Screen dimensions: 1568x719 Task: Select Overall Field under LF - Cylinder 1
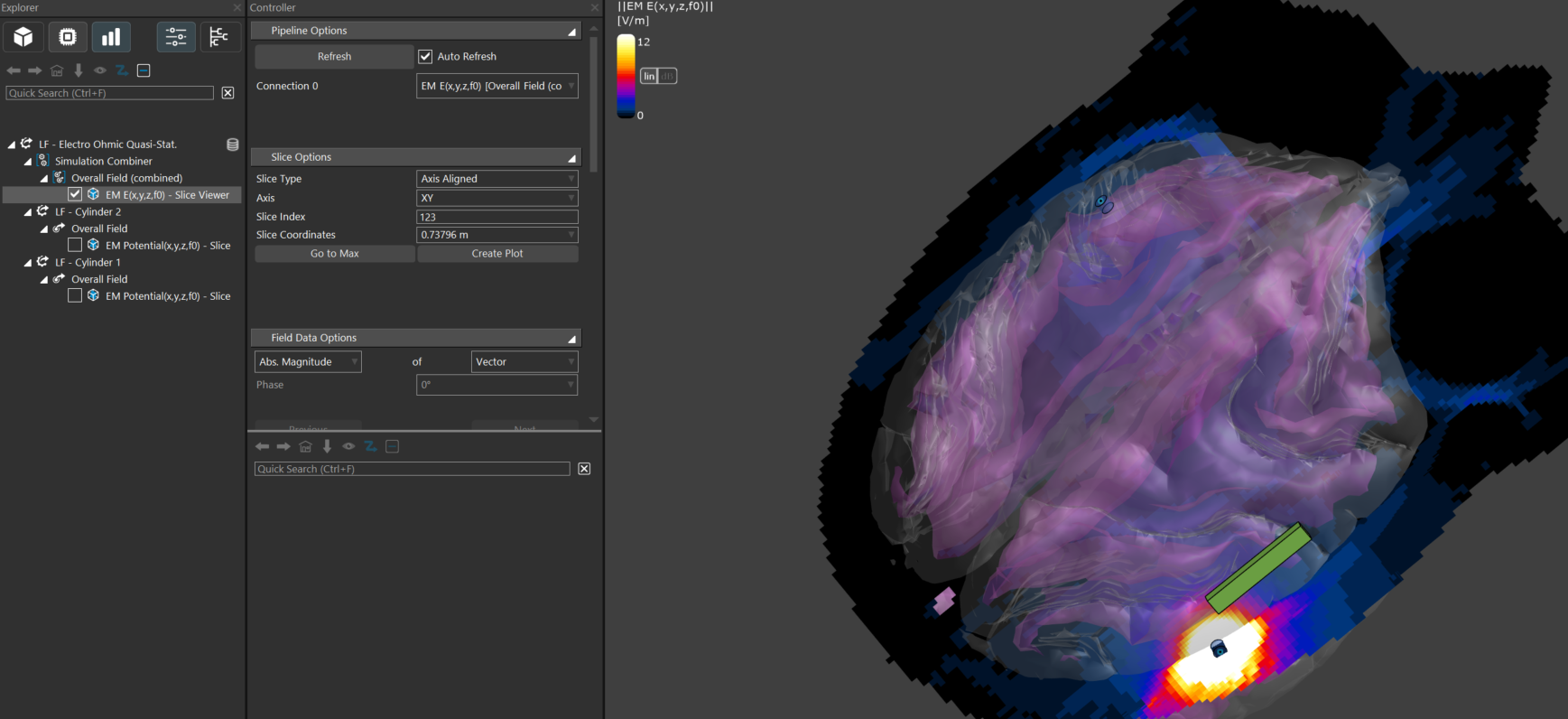point(99,279)
